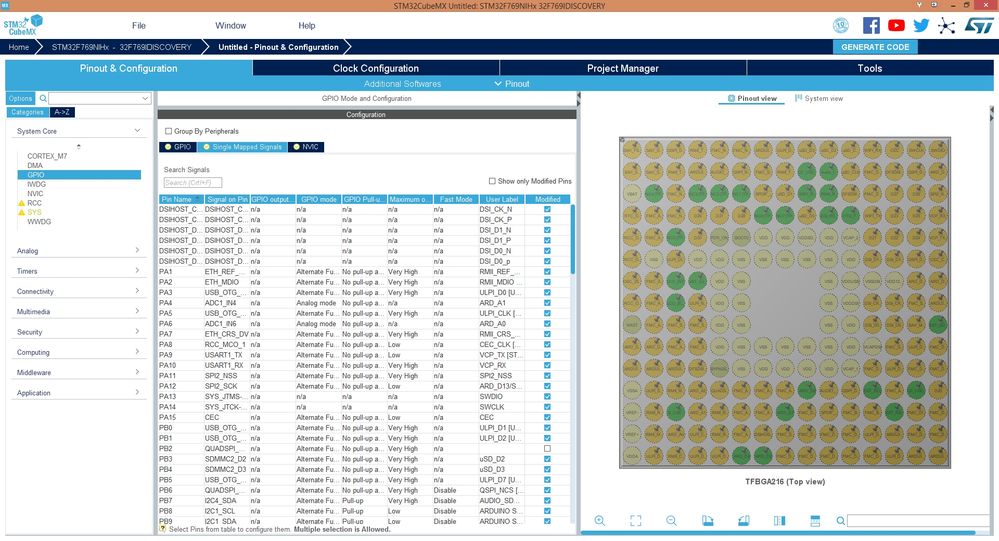Click the Pinout view tab icon
Image resolution: width=999 pixels, height=541 pixels.
pos(731,98)
